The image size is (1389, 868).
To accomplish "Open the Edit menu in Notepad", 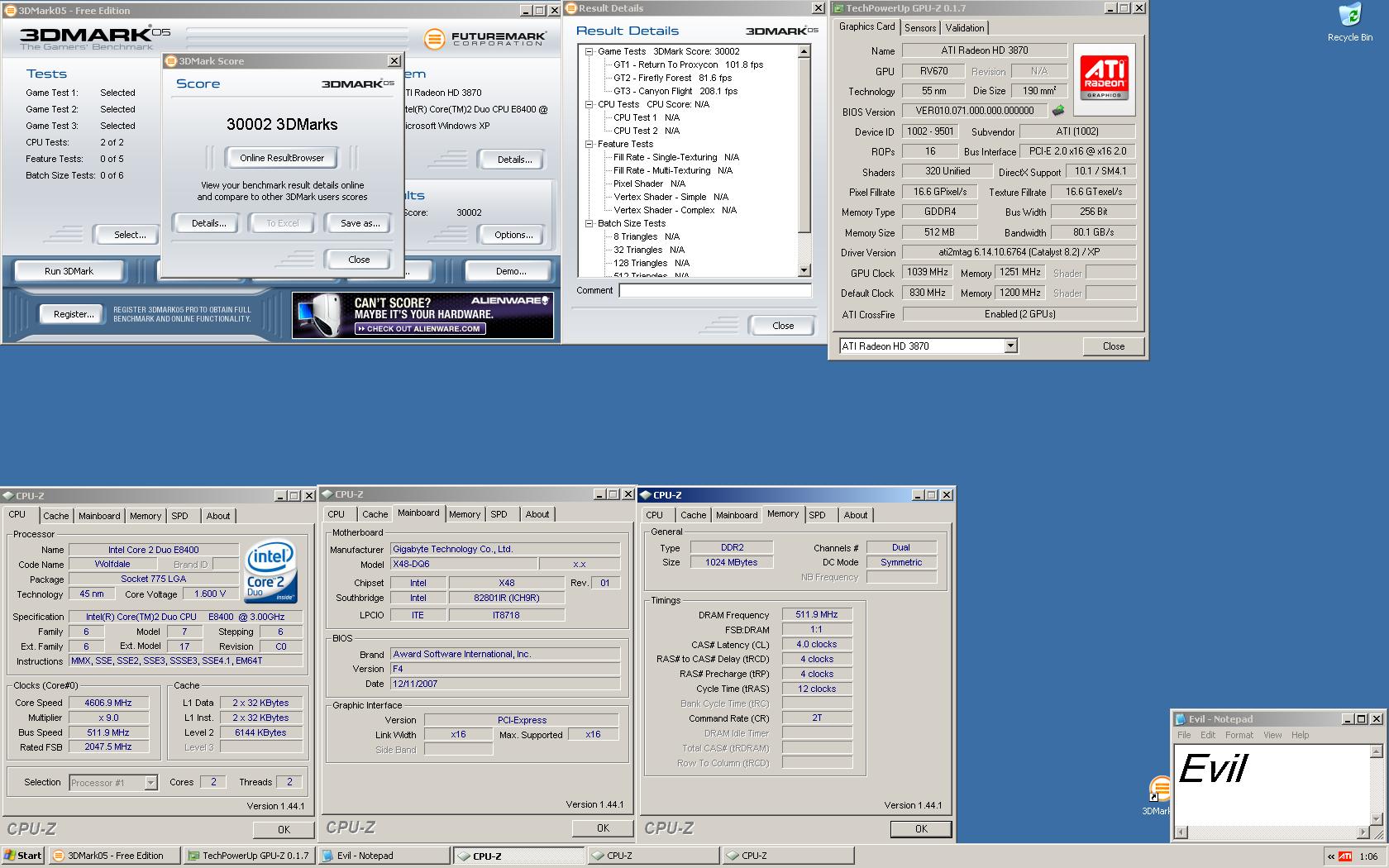I will tap(1208, 735).
